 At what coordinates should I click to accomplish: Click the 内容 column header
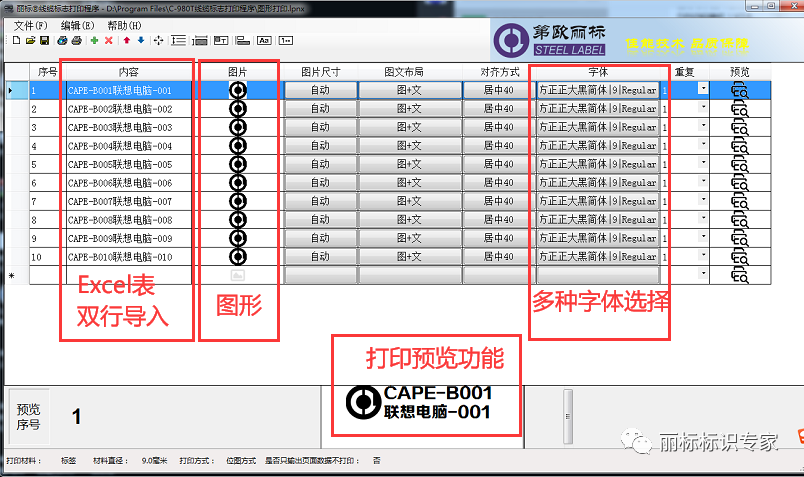point(129,72)
